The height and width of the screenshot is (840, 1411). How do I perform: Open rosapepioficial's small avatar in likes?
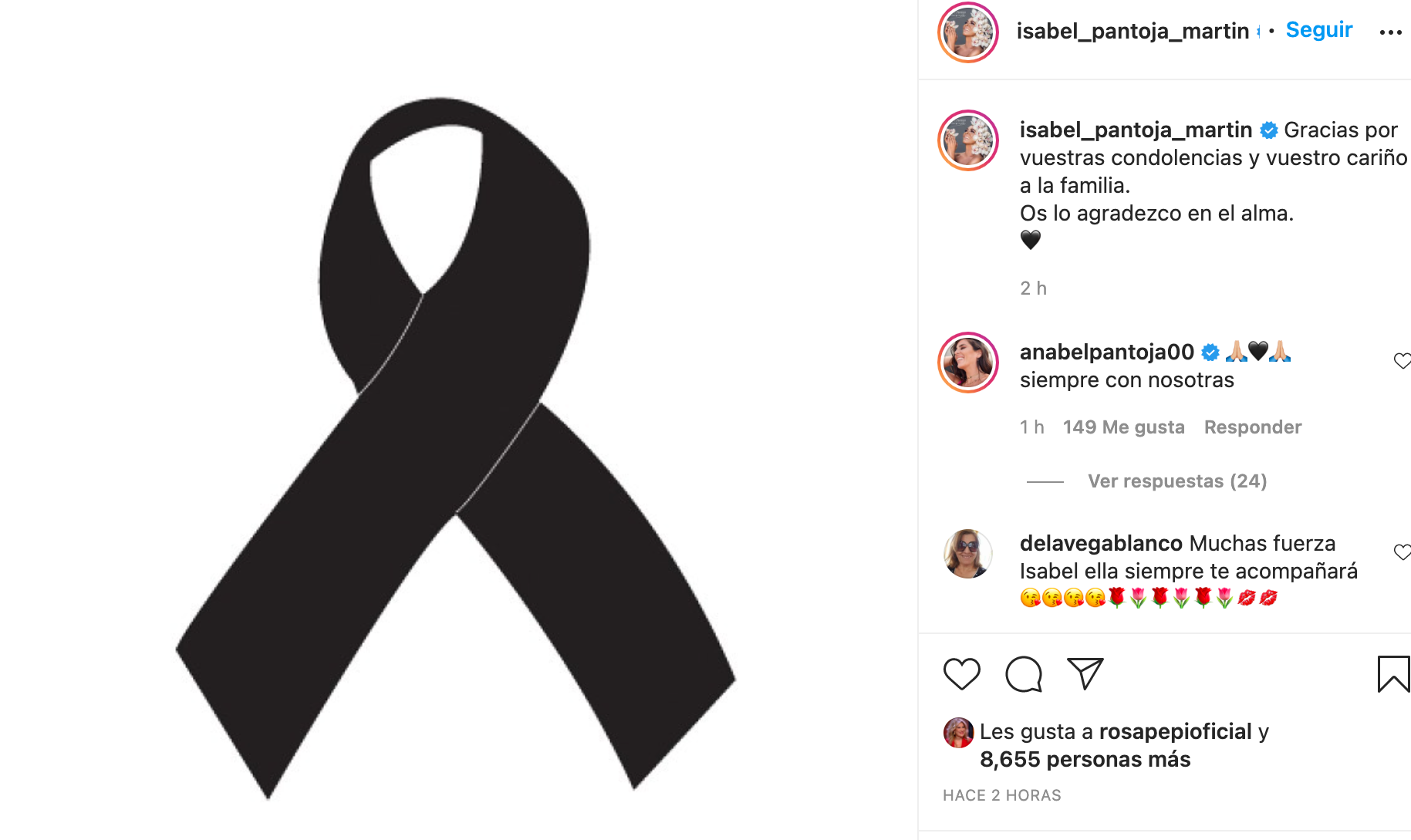[x=958, y=733]
